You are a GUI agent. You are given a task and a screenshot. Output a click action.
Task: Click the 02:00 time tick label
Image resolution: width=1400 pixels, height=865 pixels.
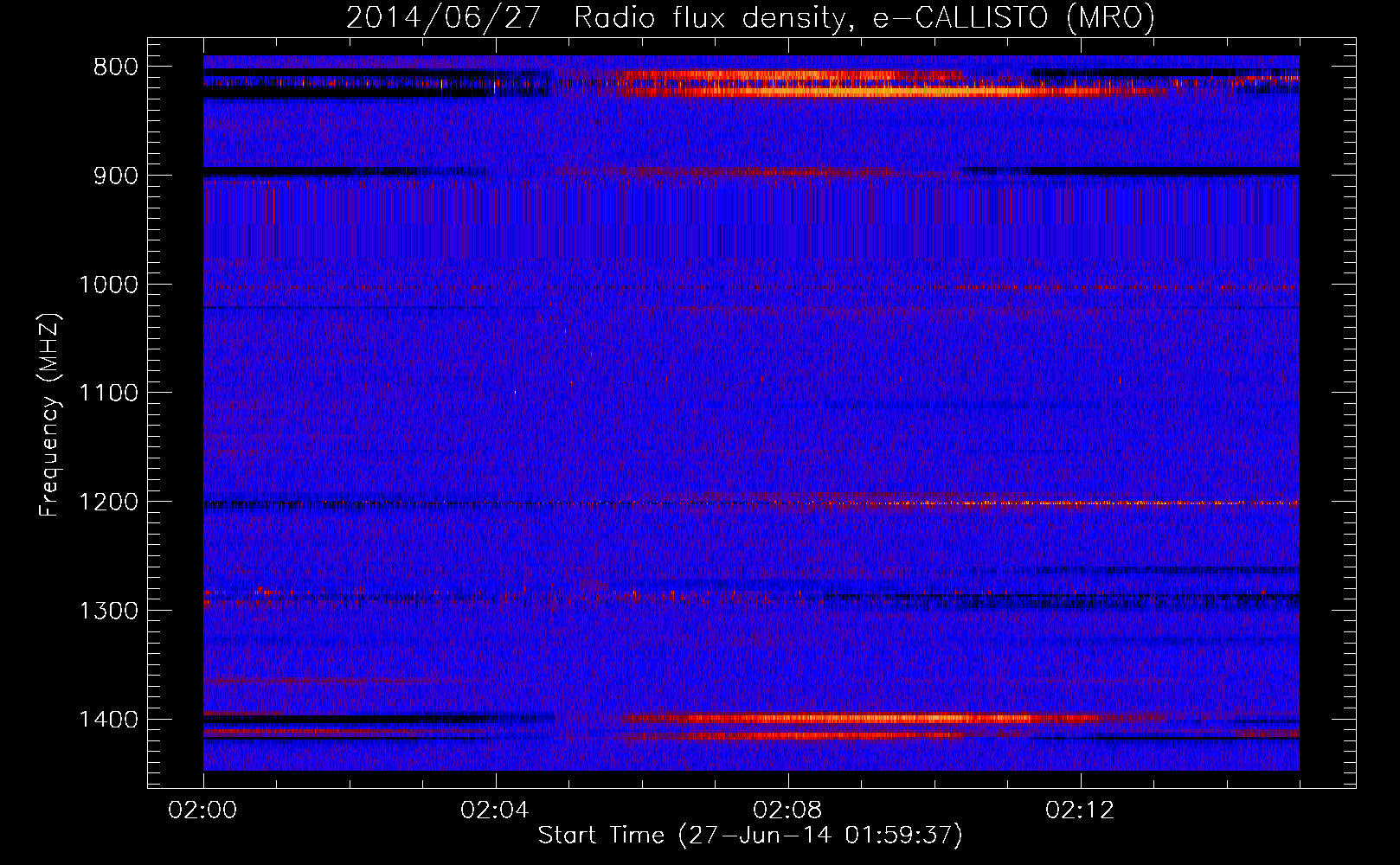tap(203, 811)
